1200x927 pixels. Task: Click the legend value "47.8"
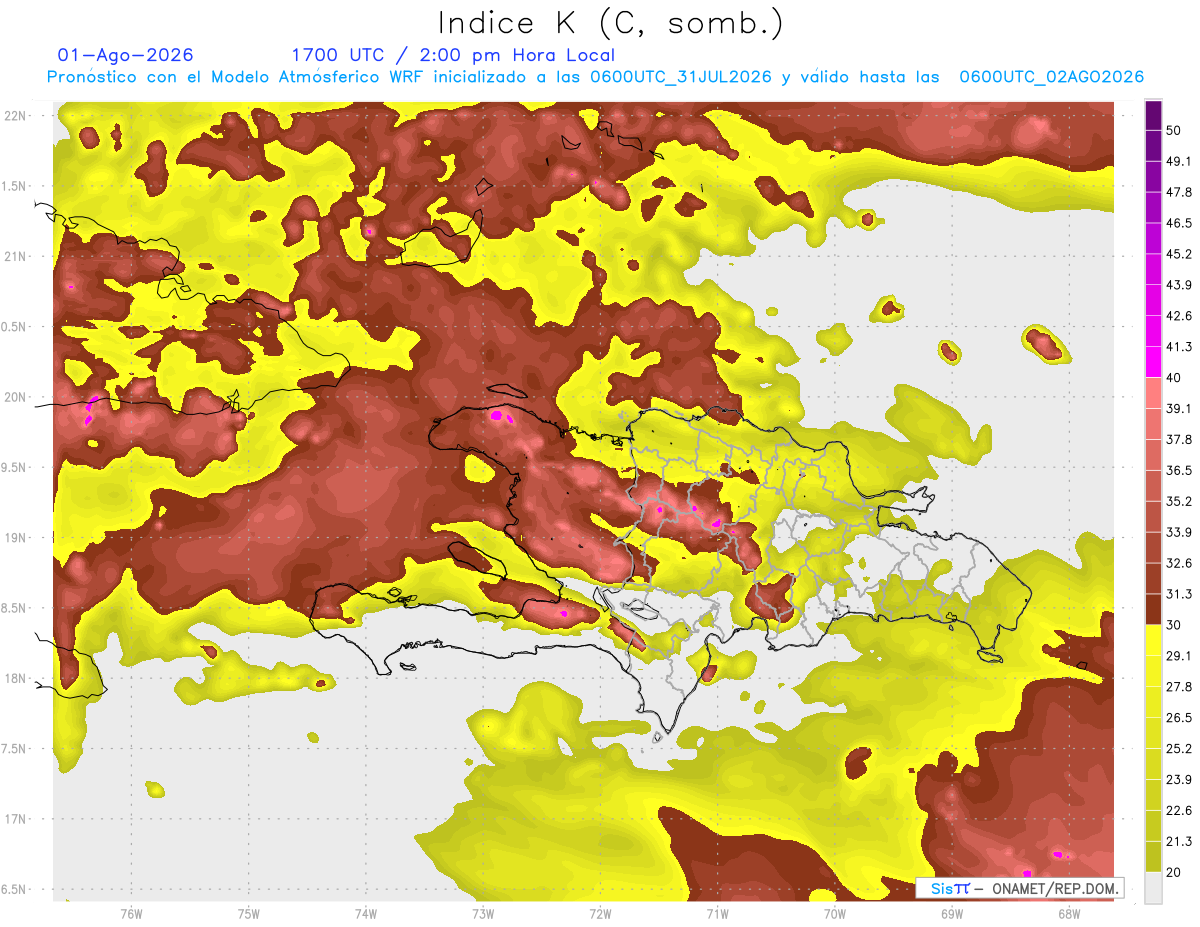click(1179, 192)
